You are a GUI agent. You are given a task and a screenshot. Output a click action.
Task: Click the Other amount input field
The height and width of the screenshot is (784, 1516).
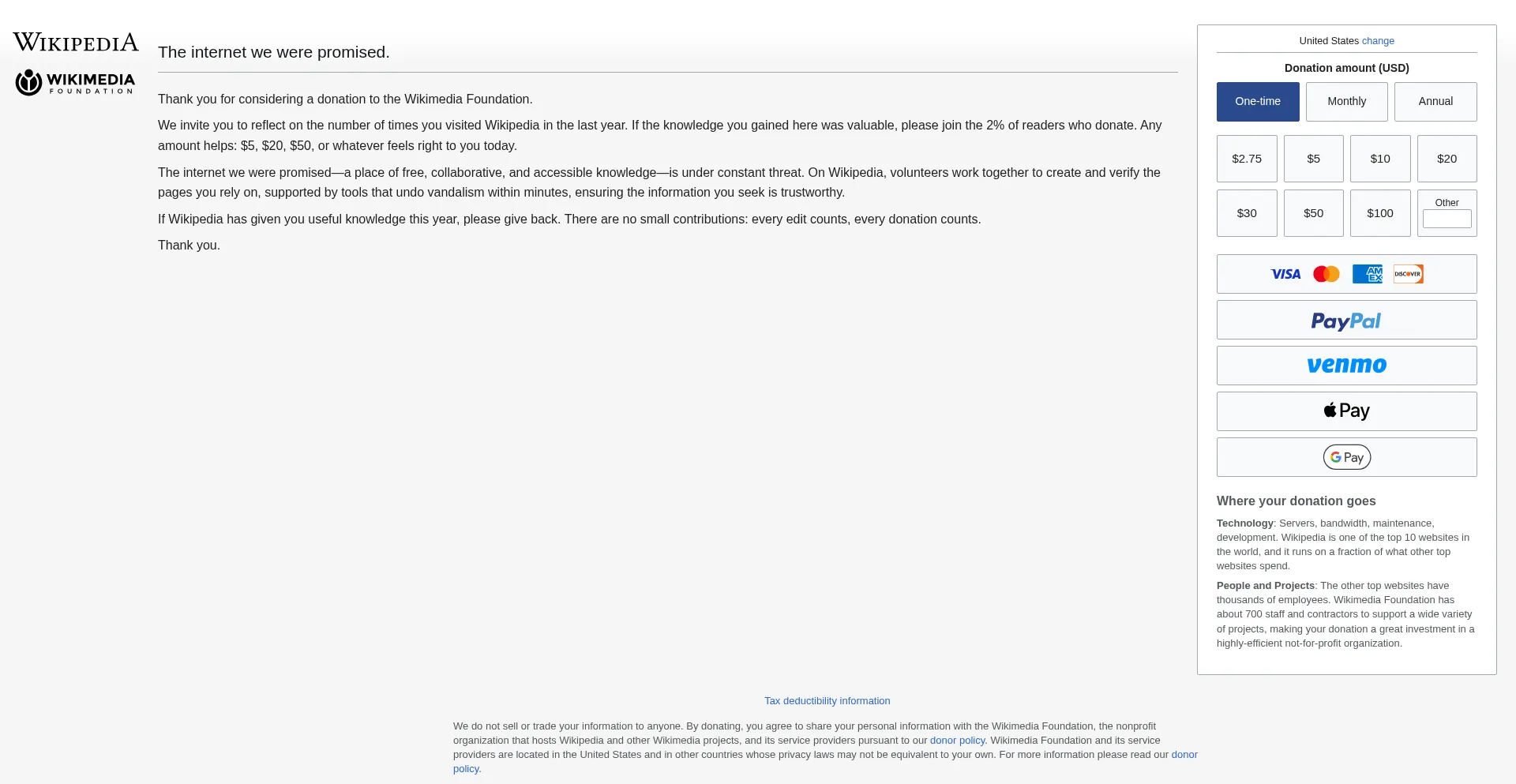point(1447,219)
